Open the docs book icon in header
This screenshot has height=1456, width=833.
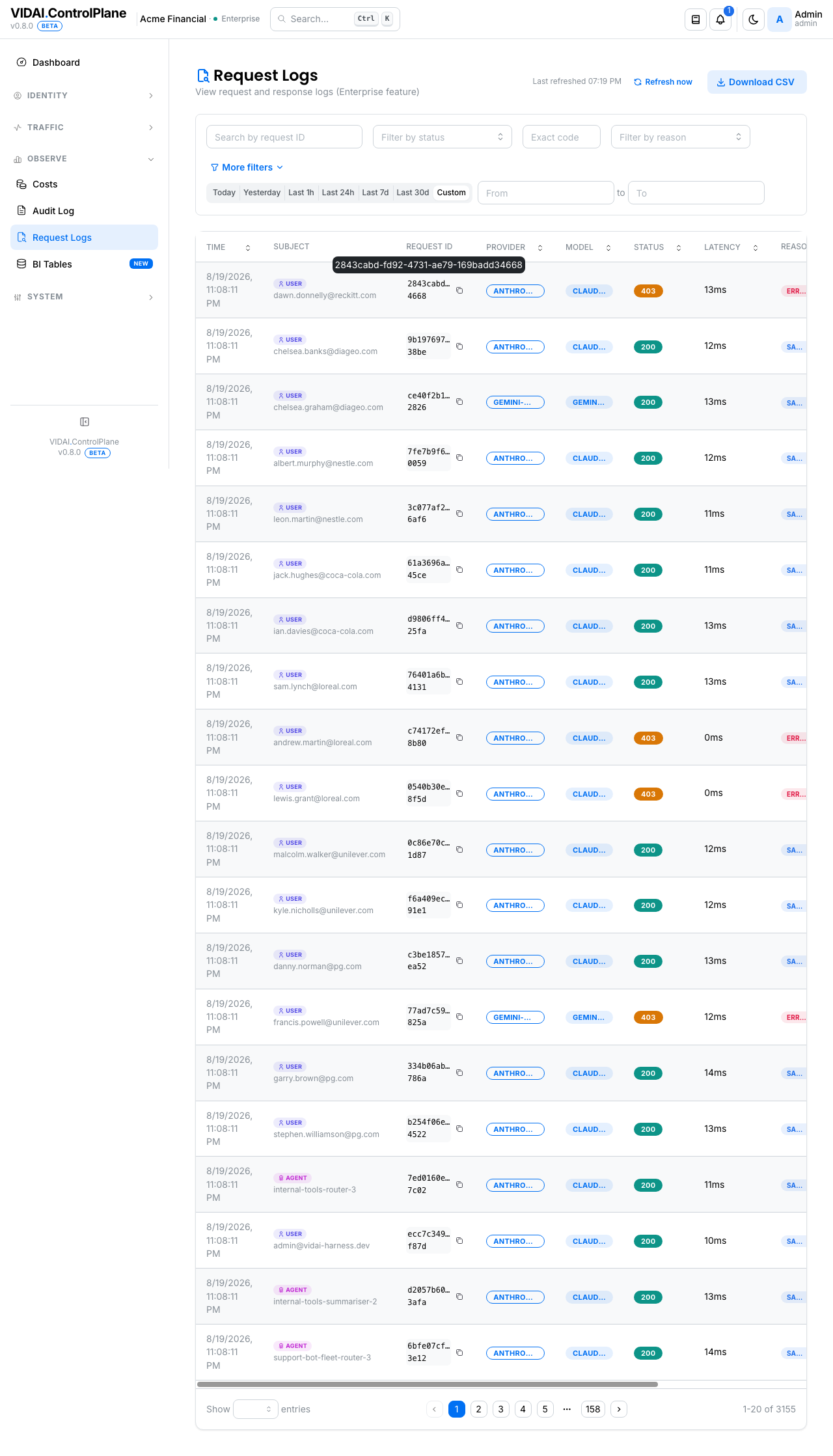[696, 20]
